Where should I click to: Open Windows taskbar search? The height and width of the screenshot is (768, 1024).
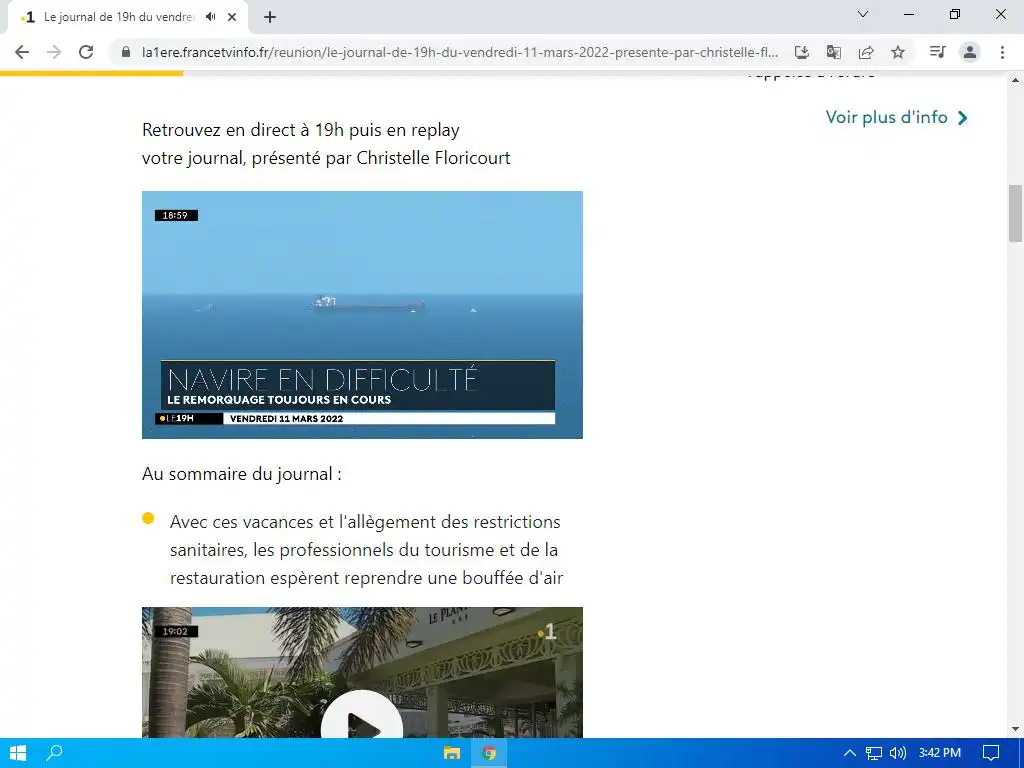pos(54,753)
